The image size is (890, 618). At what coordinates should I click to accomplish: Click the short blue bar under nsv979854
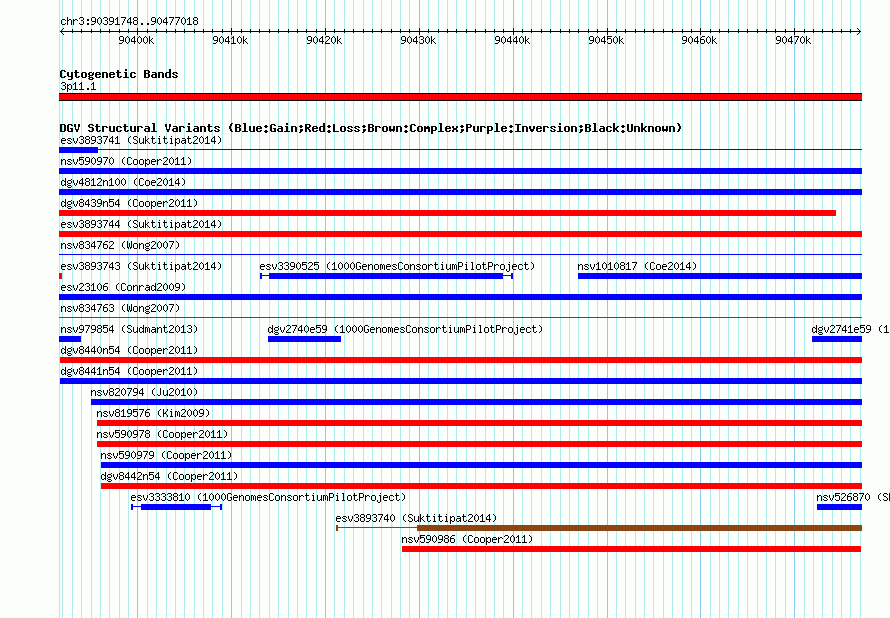coord(70,339)
